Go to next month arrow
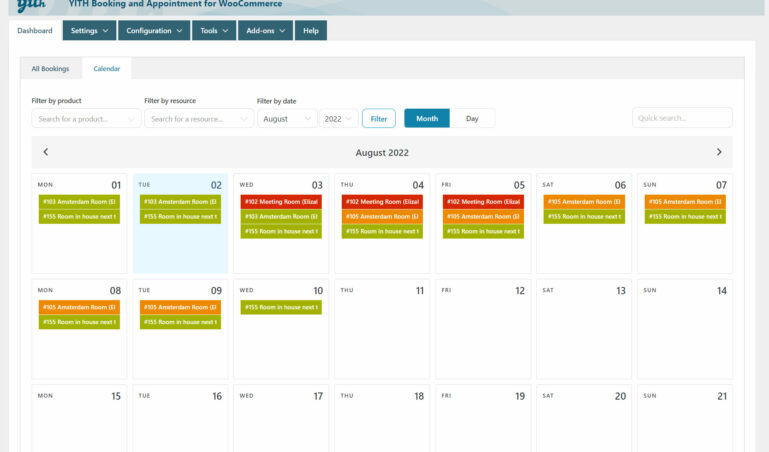 719,152
